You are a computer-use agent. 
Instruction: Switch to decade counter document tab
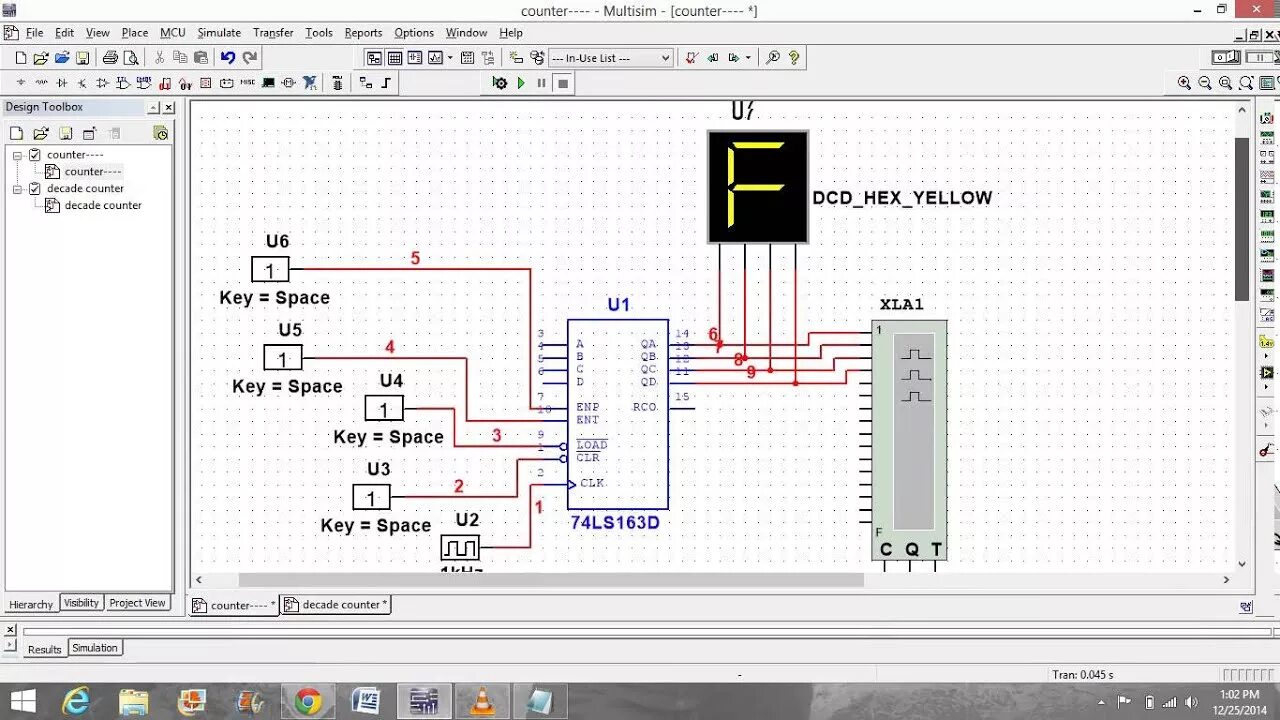pos(336,605)
